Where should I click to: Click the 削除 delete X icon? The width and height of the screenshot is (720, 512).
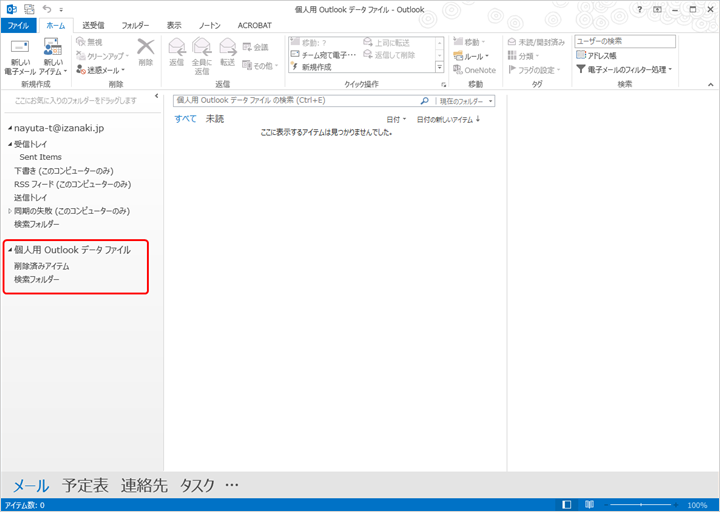[x=146, y=47]
